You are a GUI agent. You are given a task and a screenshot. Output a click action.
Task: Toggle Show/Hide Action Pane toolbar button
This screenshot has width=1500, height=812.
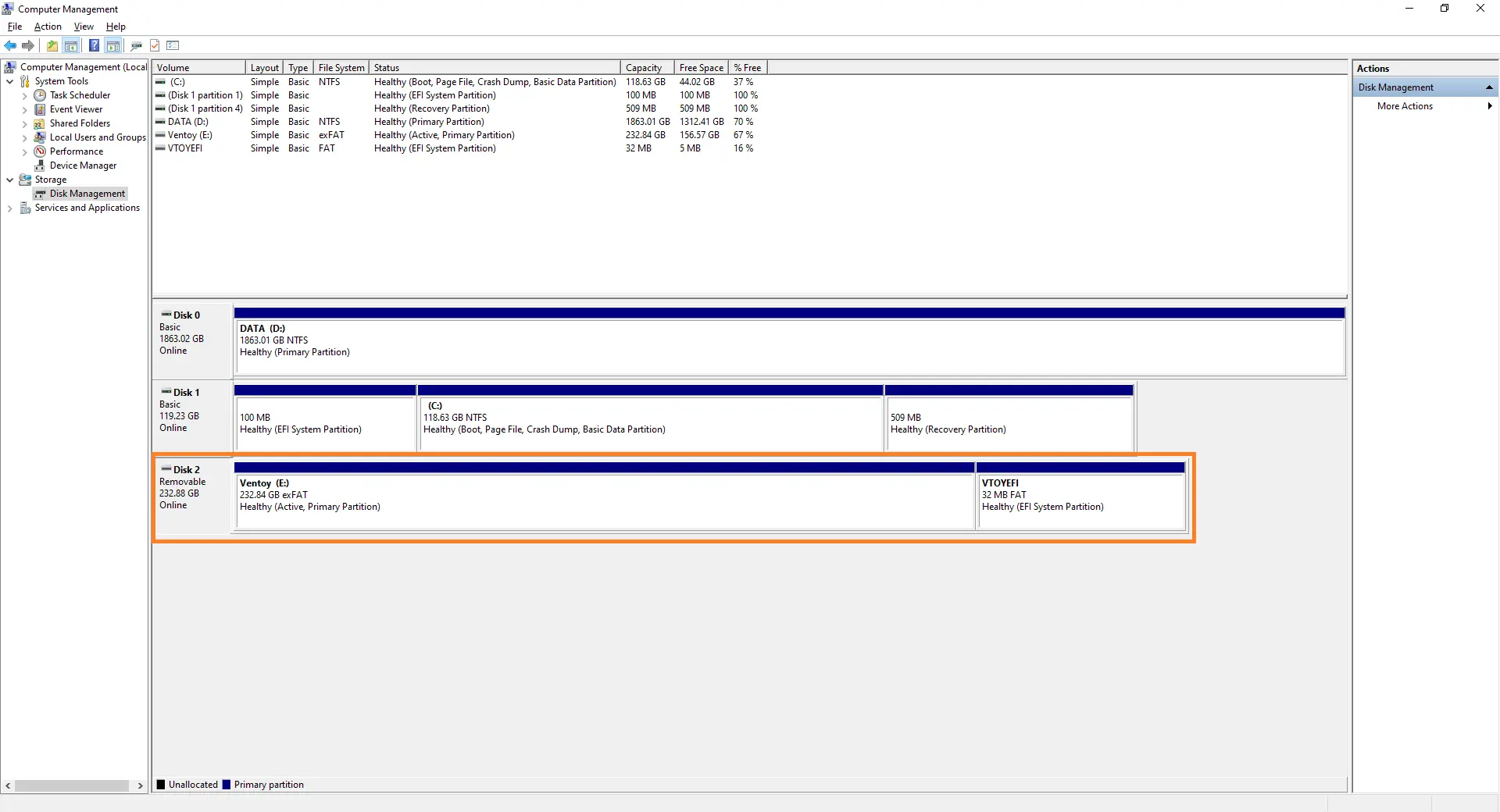113,45
